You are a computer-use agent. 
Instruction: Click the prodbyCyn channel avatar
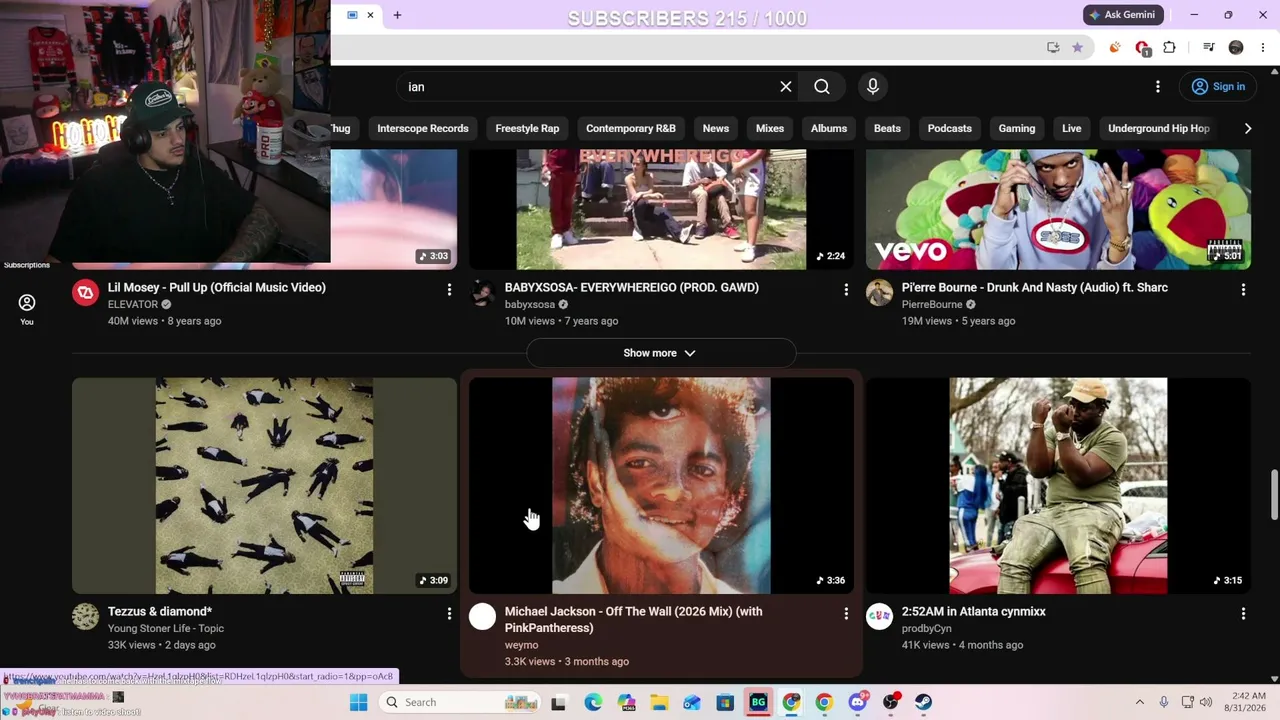pos(880,616)
